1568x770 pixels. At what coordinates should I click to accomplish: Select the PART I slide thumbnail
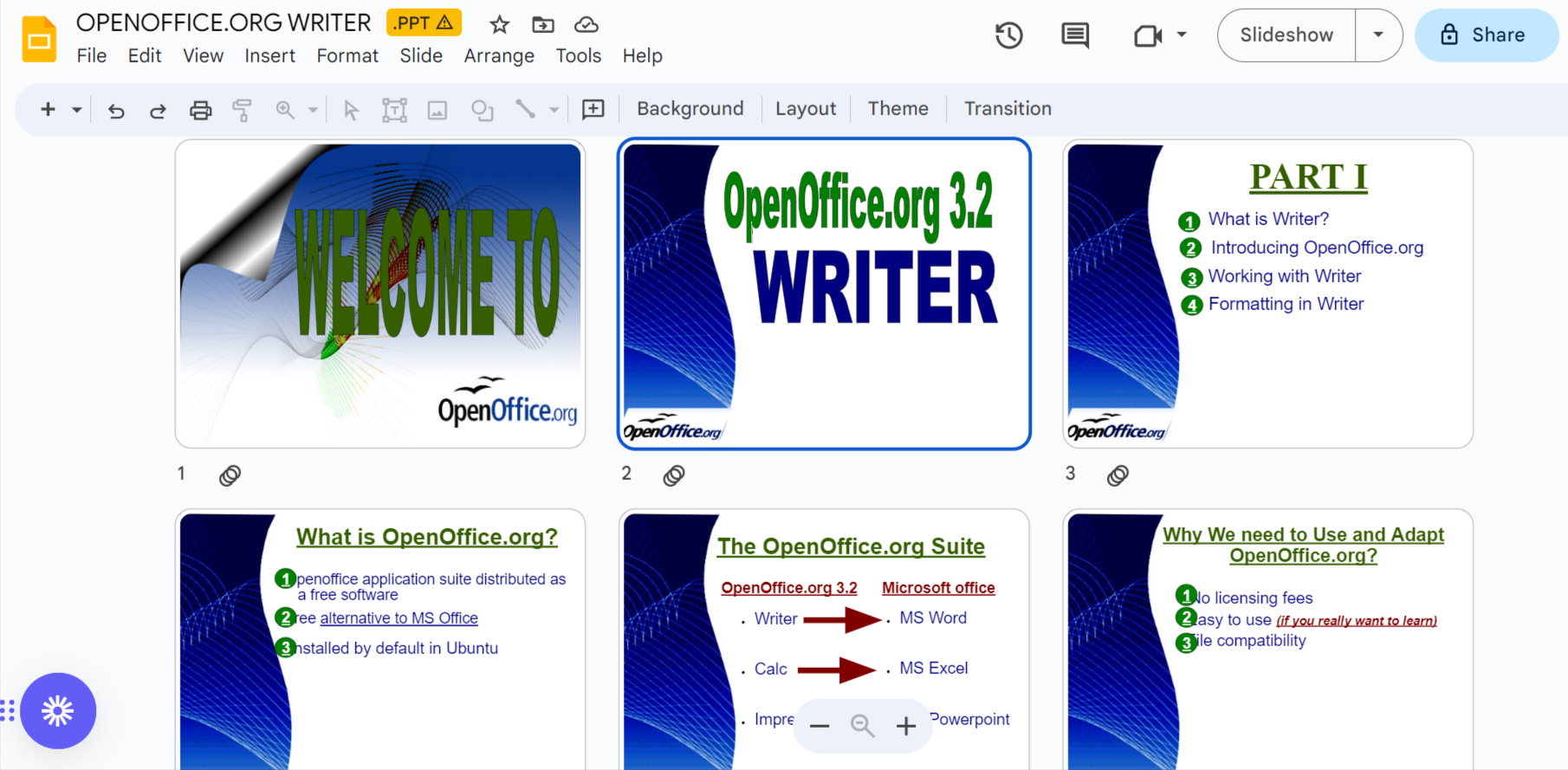tap(1268, 294)
